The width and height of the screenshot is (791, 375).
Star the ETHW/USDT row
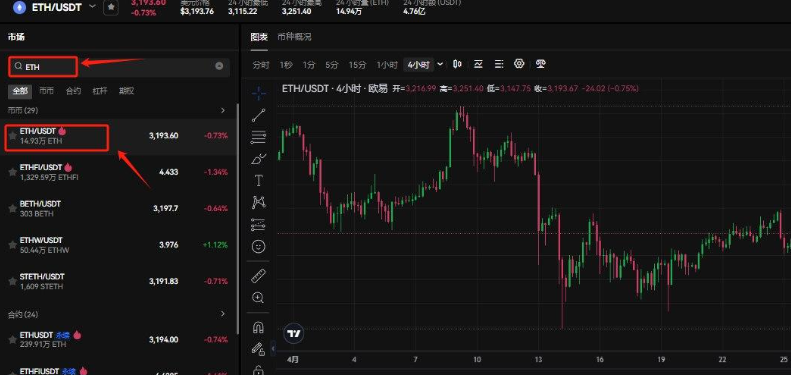(13, 245)
